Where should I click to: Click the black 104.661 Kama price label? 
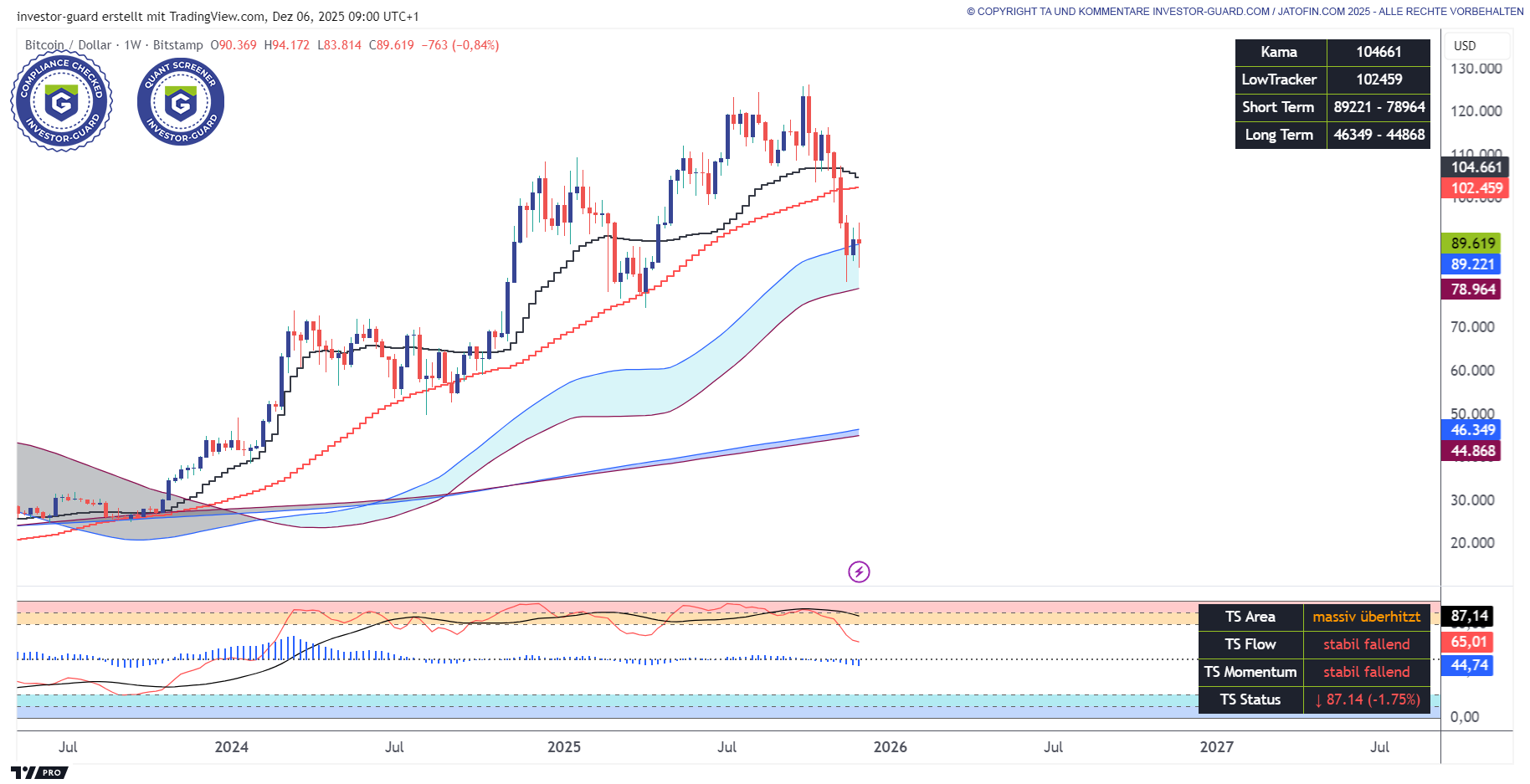(1476, 167)
